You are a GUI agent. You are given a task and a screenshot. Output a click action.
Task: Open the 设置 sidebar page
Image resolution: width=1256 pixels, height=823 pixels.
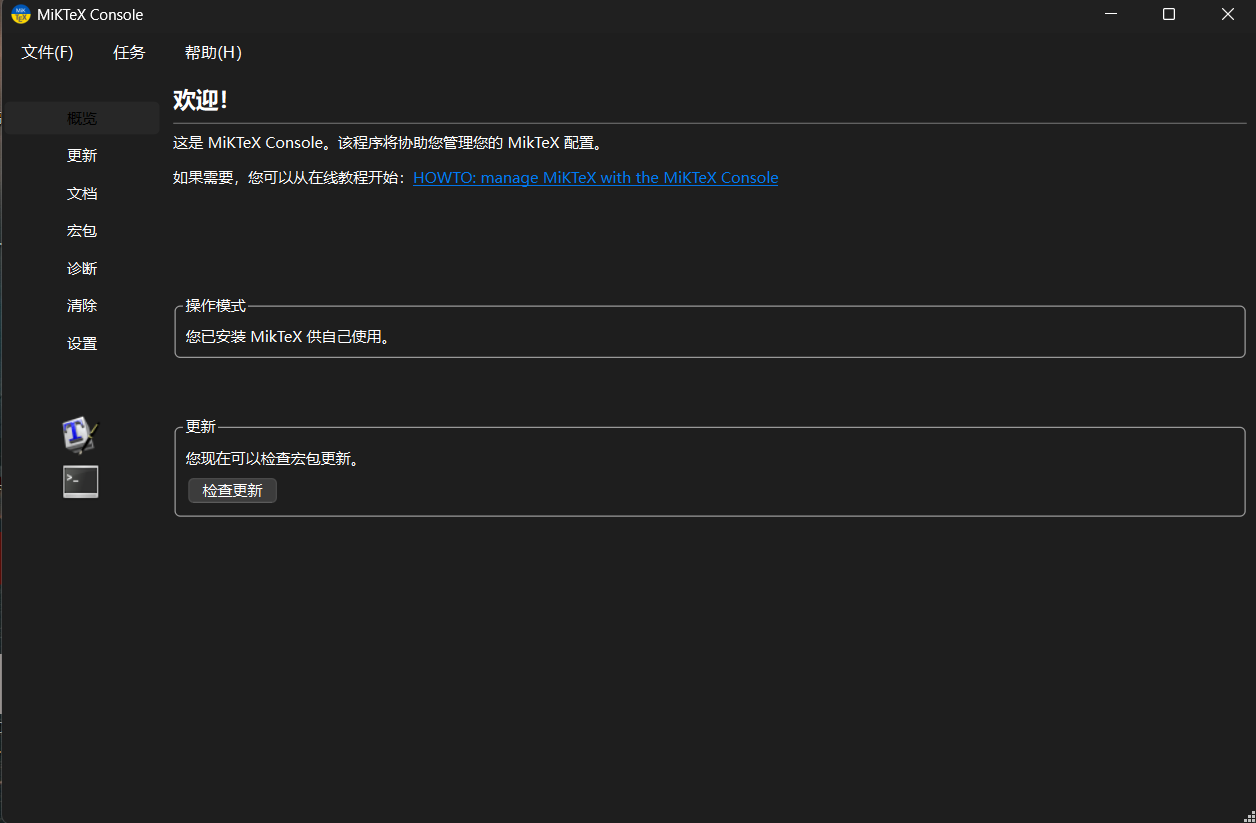tap(82, 344)
